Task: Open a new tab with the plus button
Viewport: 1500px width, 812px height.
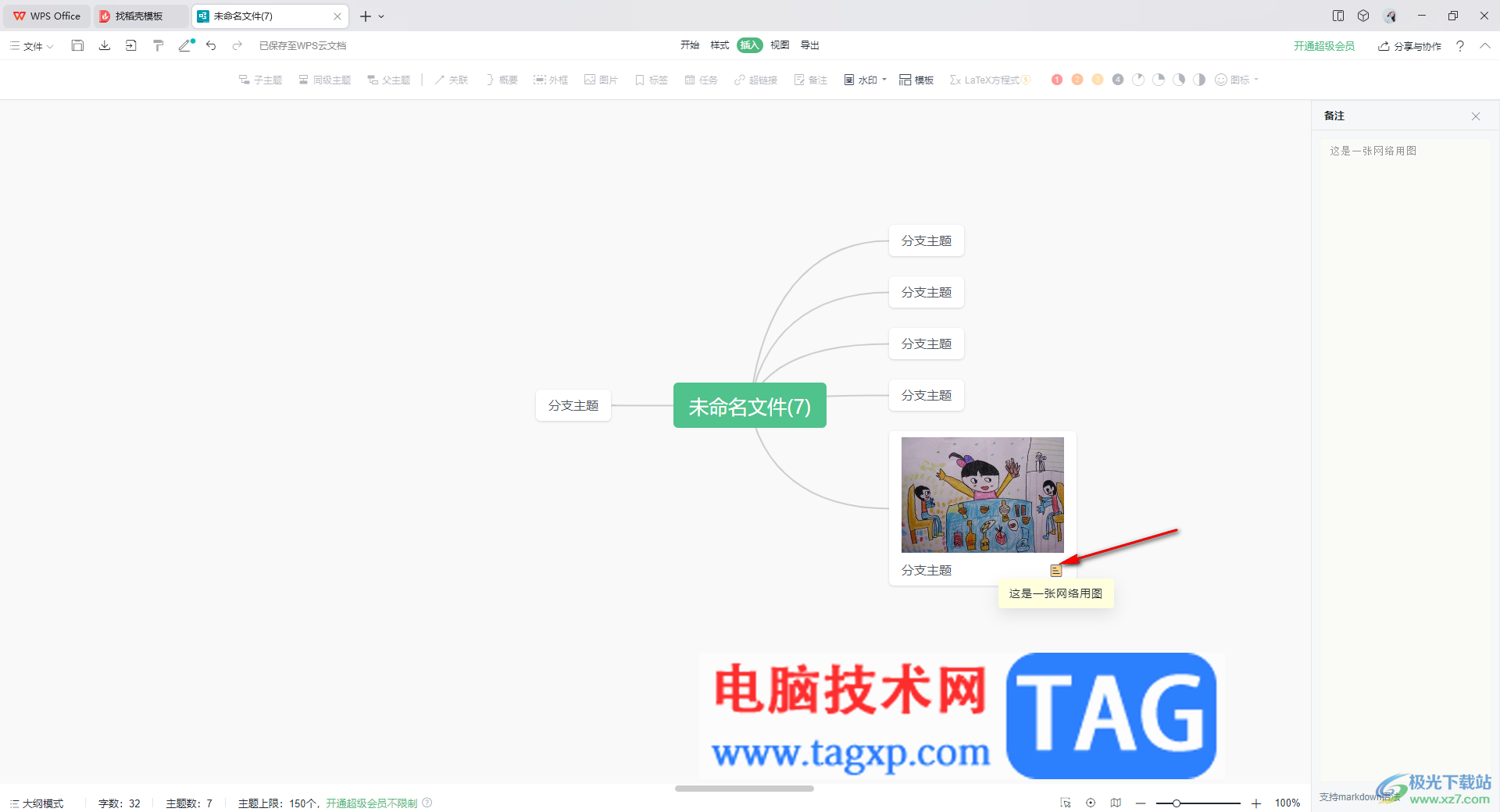Action: tap(365, 16)
